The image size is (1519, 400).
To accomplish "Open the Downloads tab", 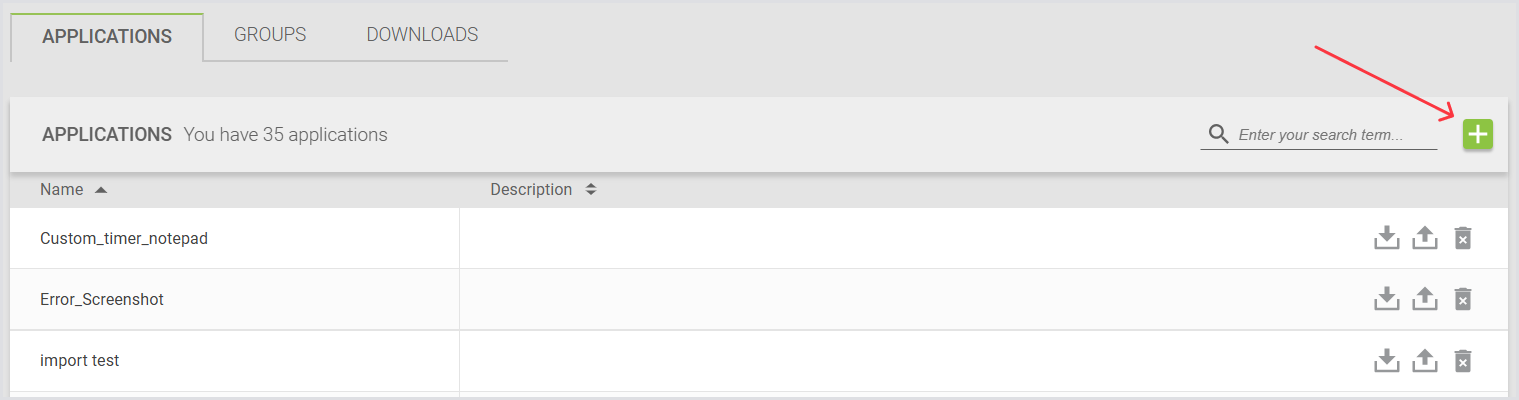I will (422, 35).
